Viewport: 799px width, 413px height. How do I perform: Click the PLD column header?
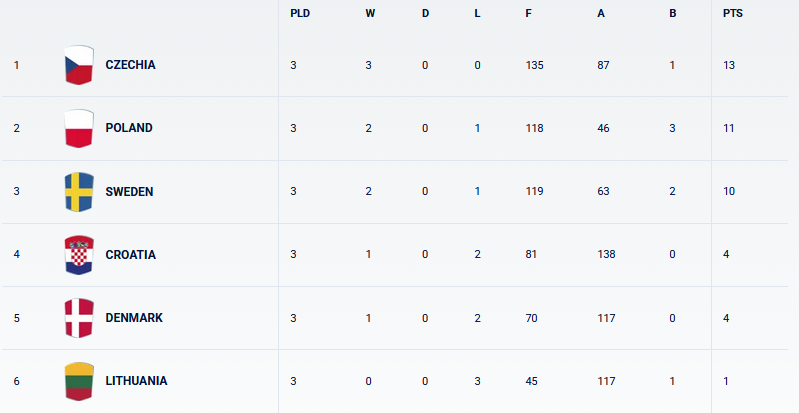pyautogui.click(x=299, y=13)
